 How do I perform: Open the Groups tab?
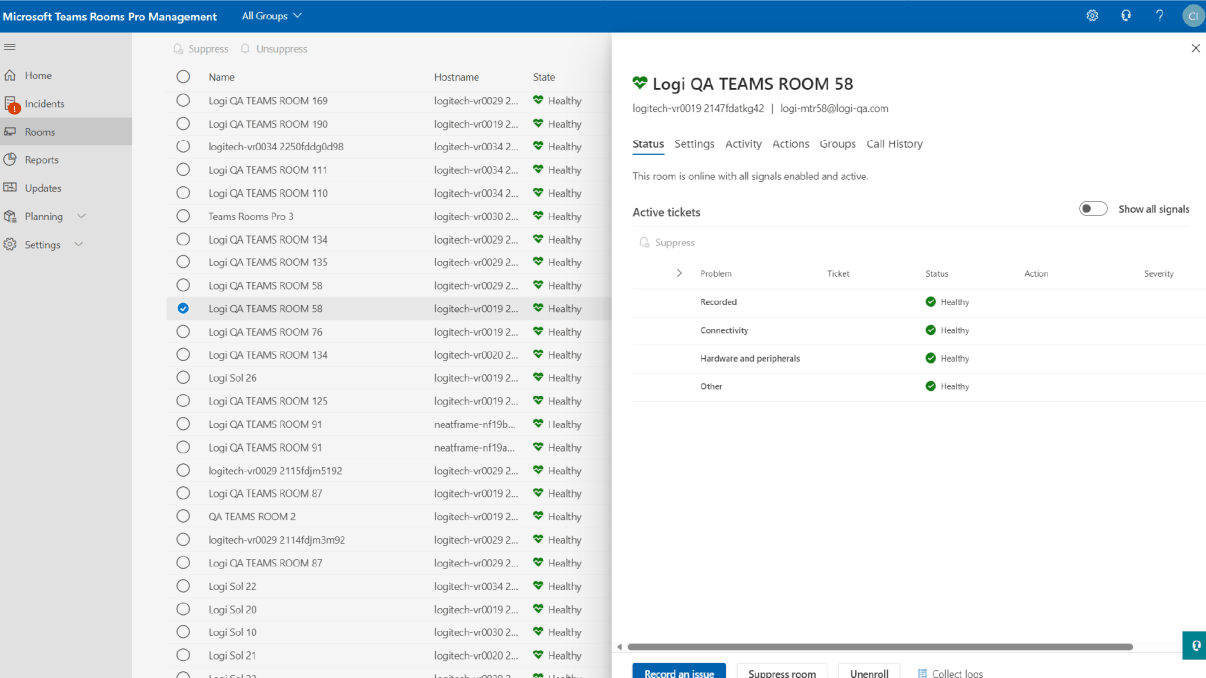click(x=838, y=144)
